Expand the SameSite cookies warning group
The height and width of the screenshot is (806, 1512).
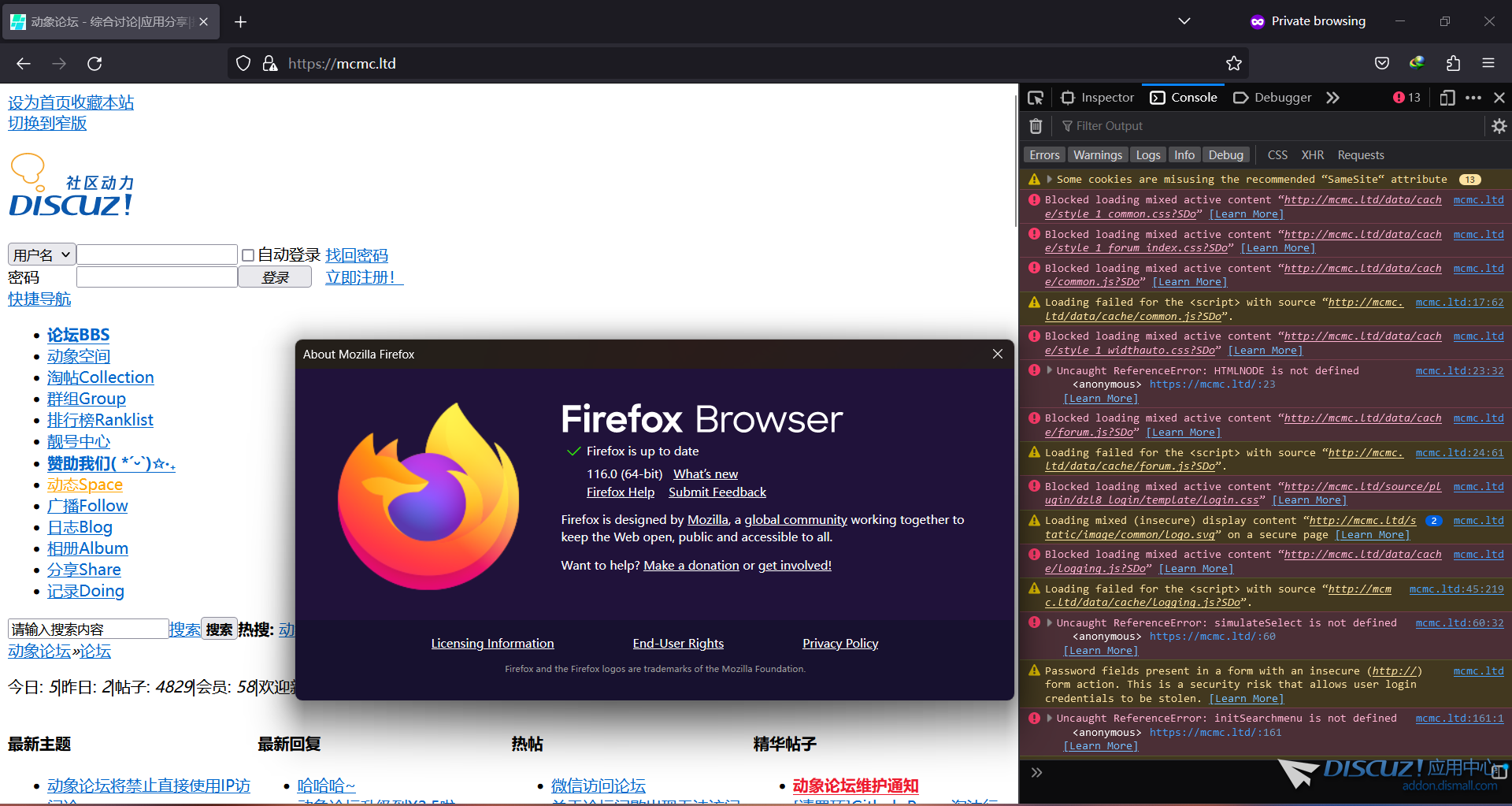pos(1049,180)
